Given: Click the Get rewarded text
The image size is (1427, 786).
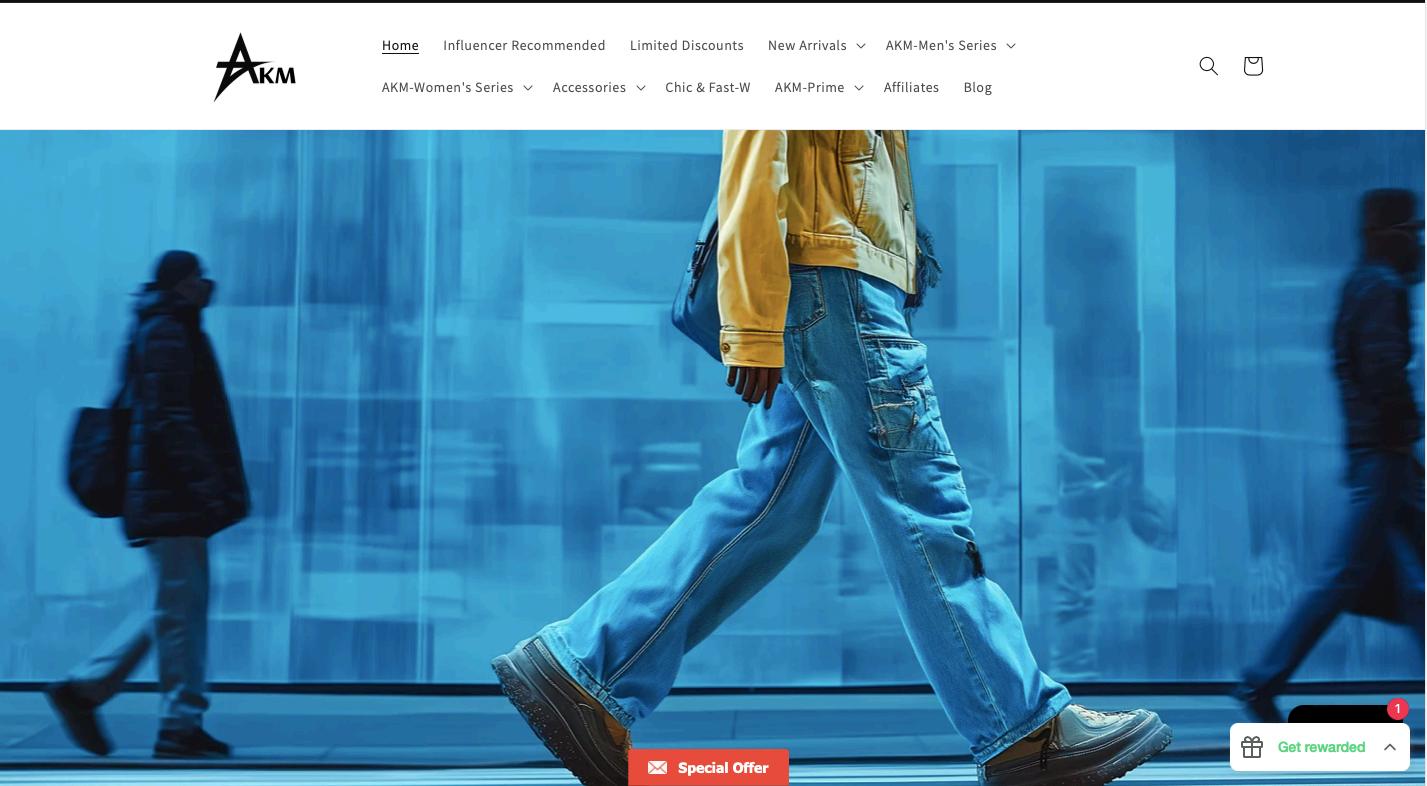Looking at the screenshot, I should [x=1321, y=747].
